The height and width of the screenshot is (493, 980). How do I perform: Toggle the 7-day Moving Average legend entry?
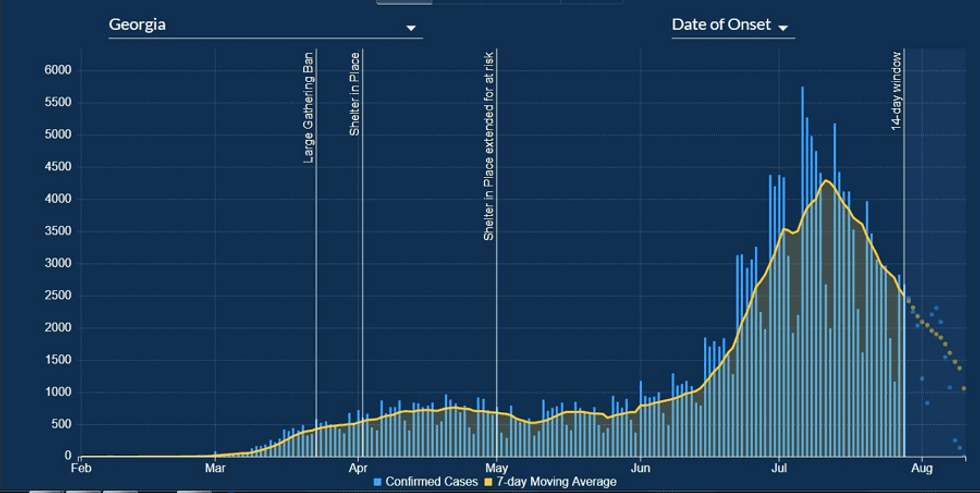coord(556,481)
